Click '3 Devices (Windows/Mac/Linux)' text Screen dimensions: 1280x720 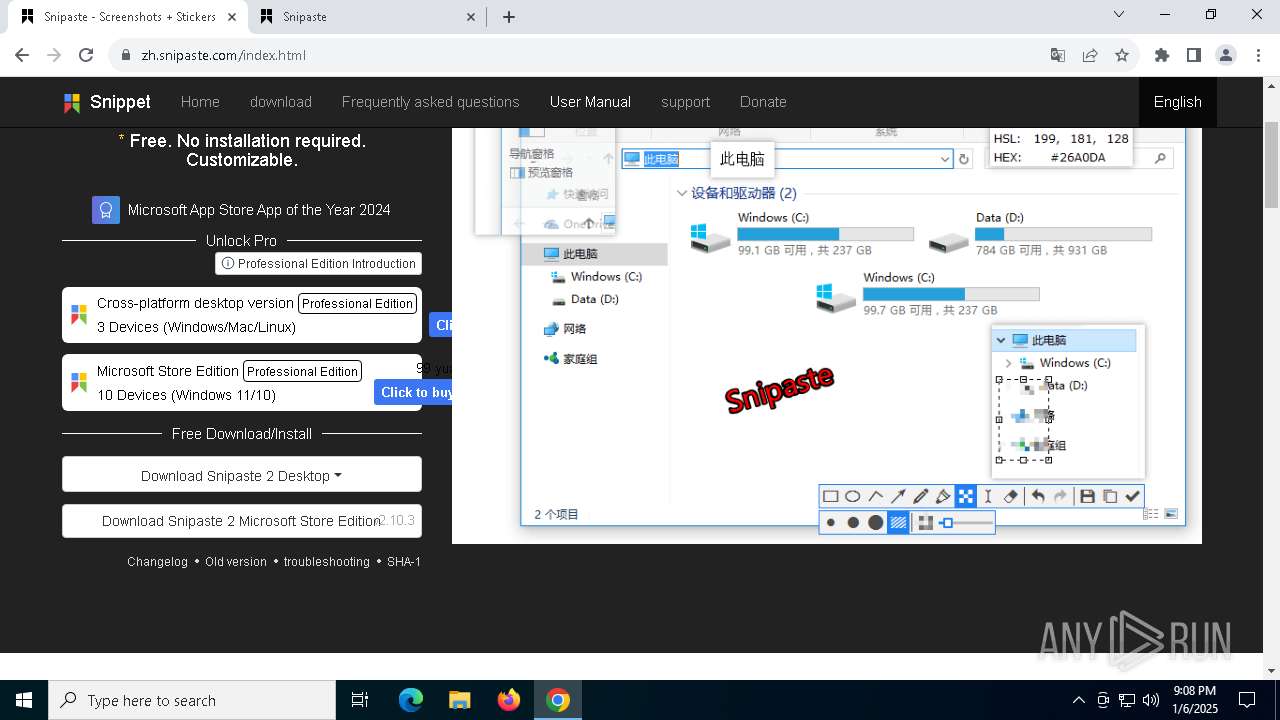(196, 327)
